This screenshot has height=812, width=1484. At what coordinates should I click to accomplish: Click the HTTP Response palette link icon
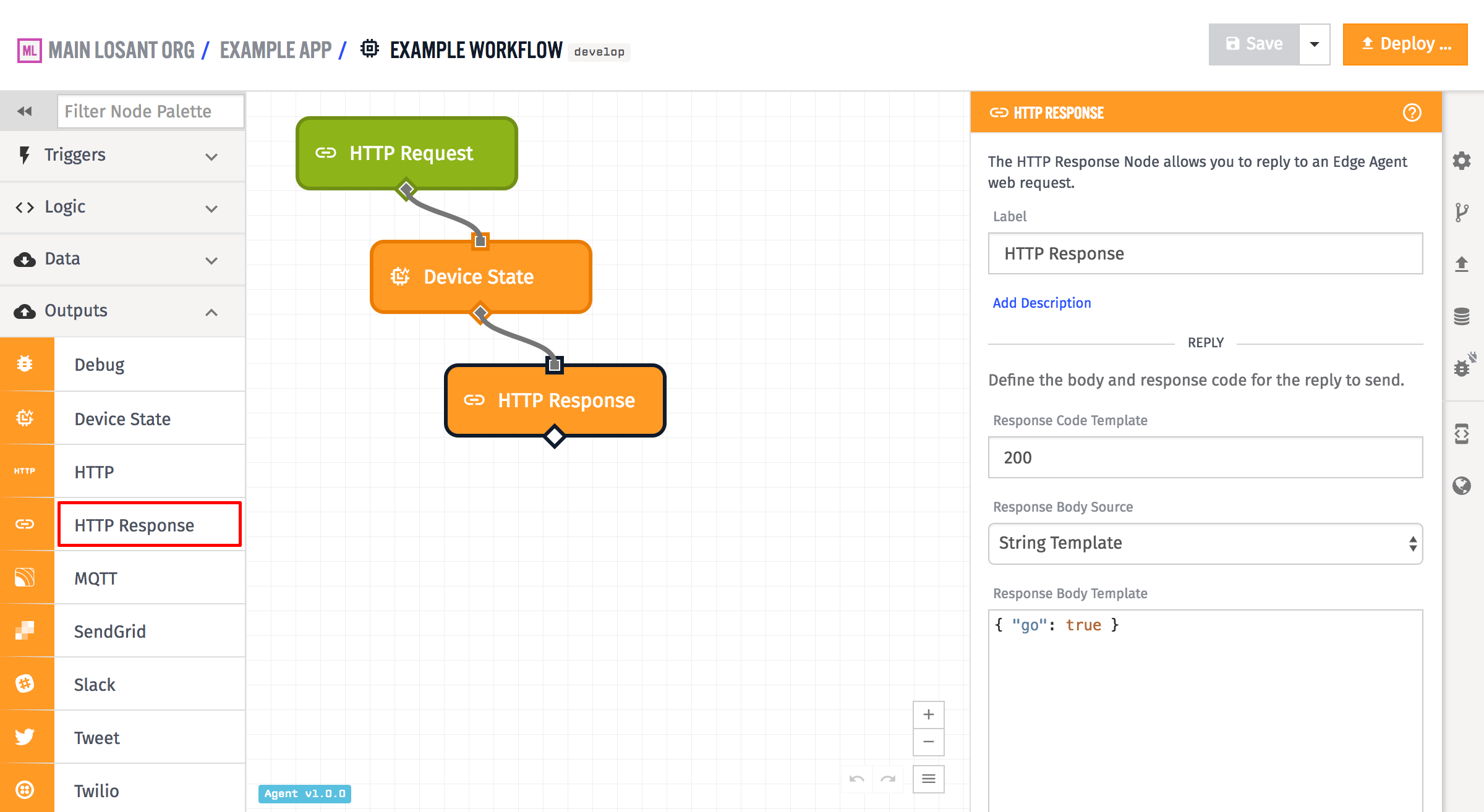click(25, 524)
